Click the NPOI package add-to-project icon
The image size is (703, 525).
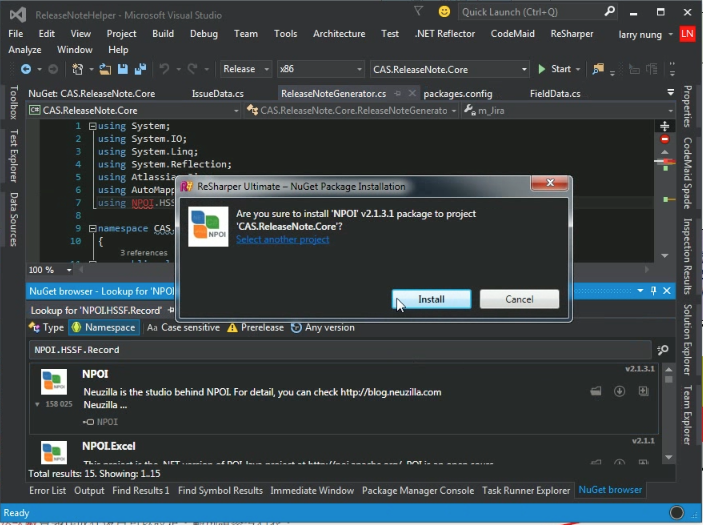click(643, 391)
